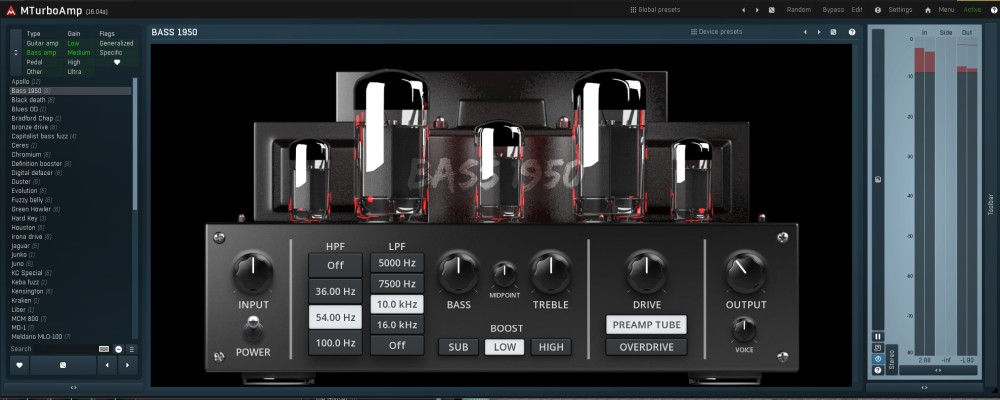Screen dimensions: 1000x400
Task: Open the Menu item in the top bar
Action: point(946,9)
